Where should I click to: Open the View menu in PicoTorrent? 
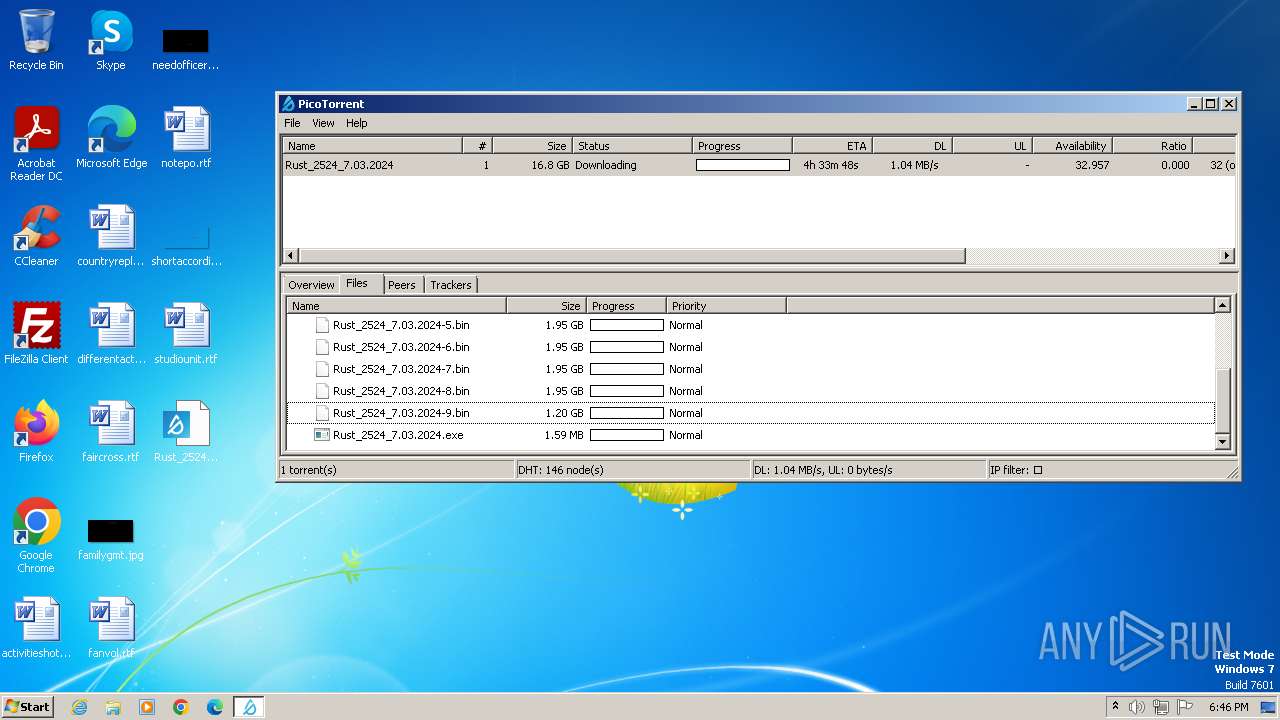(x=323, y=123)
